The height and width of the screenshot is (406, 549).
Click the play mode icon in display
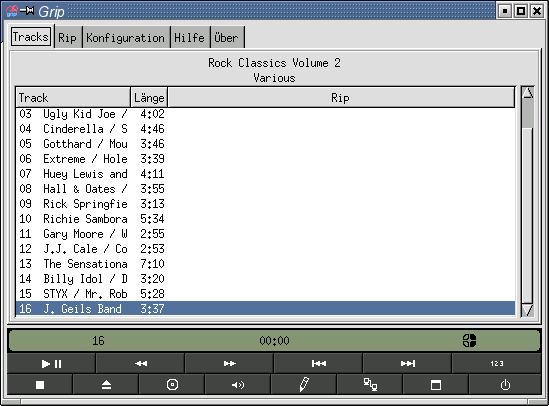coord(469,340)
